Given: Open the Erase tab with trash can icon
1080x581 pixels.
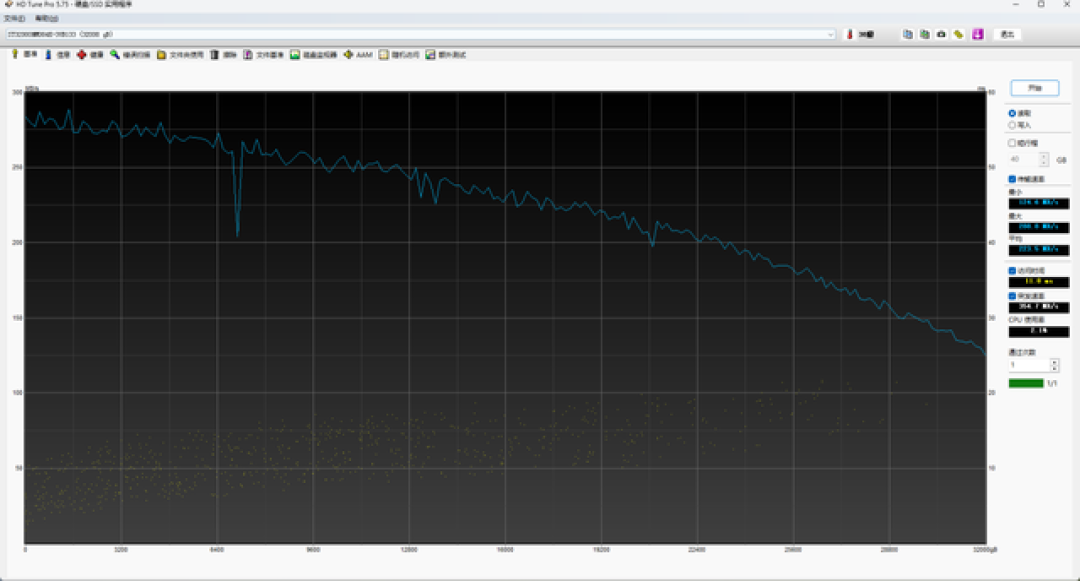Looking at the screenshot, I should 223,54.
